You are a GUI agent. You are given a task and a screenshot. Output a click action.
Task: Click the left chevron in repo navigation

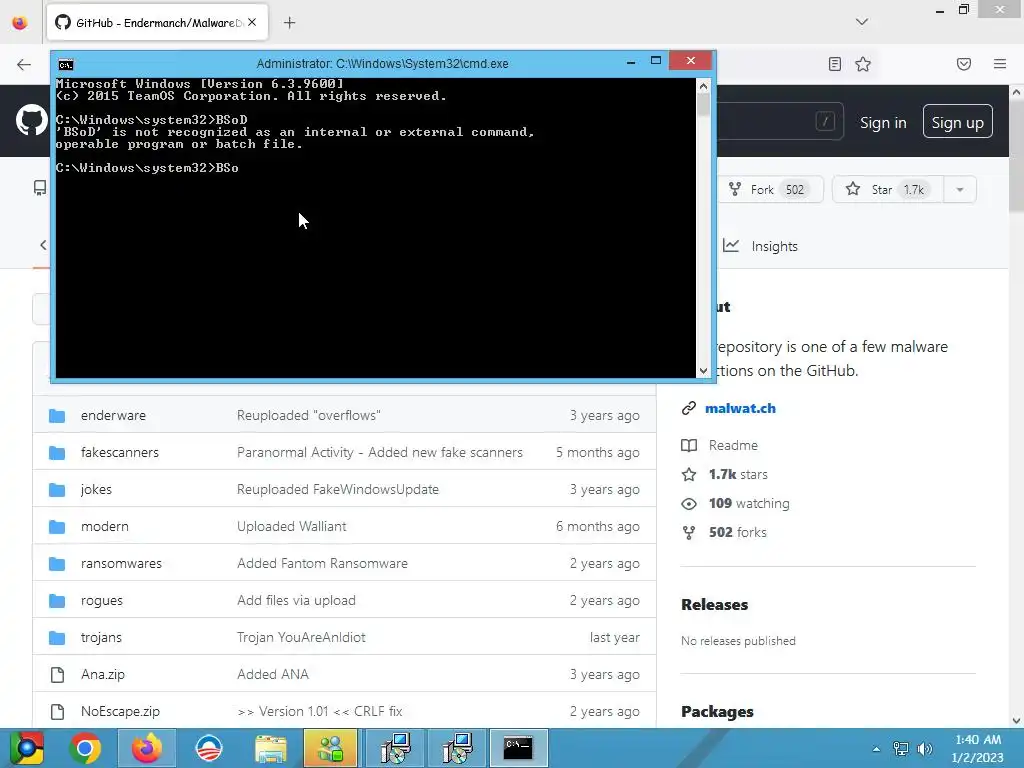pyautogui.click(x=43, y=245)
